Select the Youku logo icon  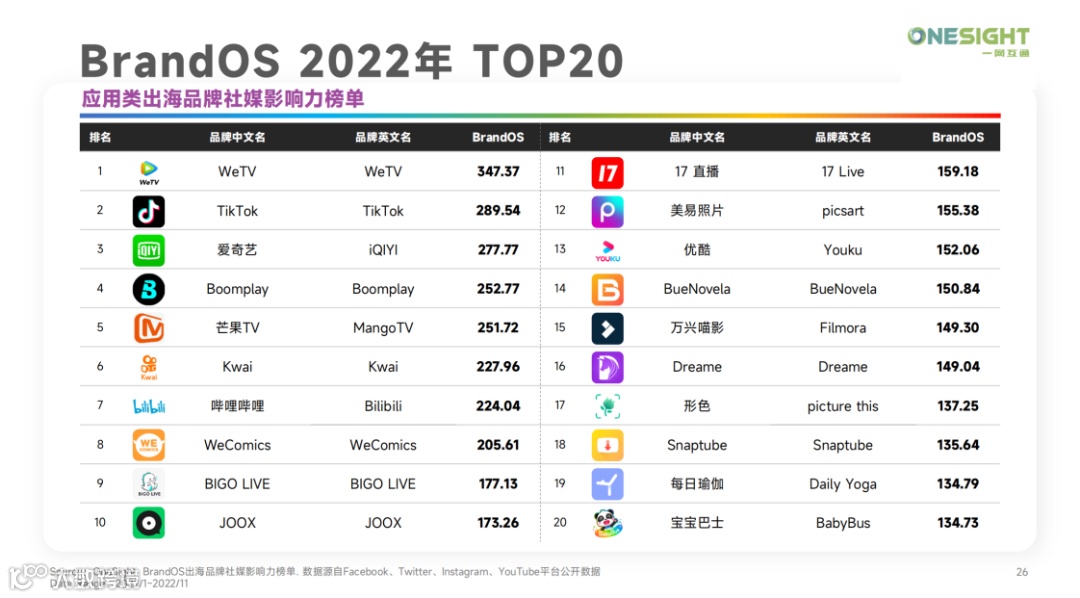[608, 251]
